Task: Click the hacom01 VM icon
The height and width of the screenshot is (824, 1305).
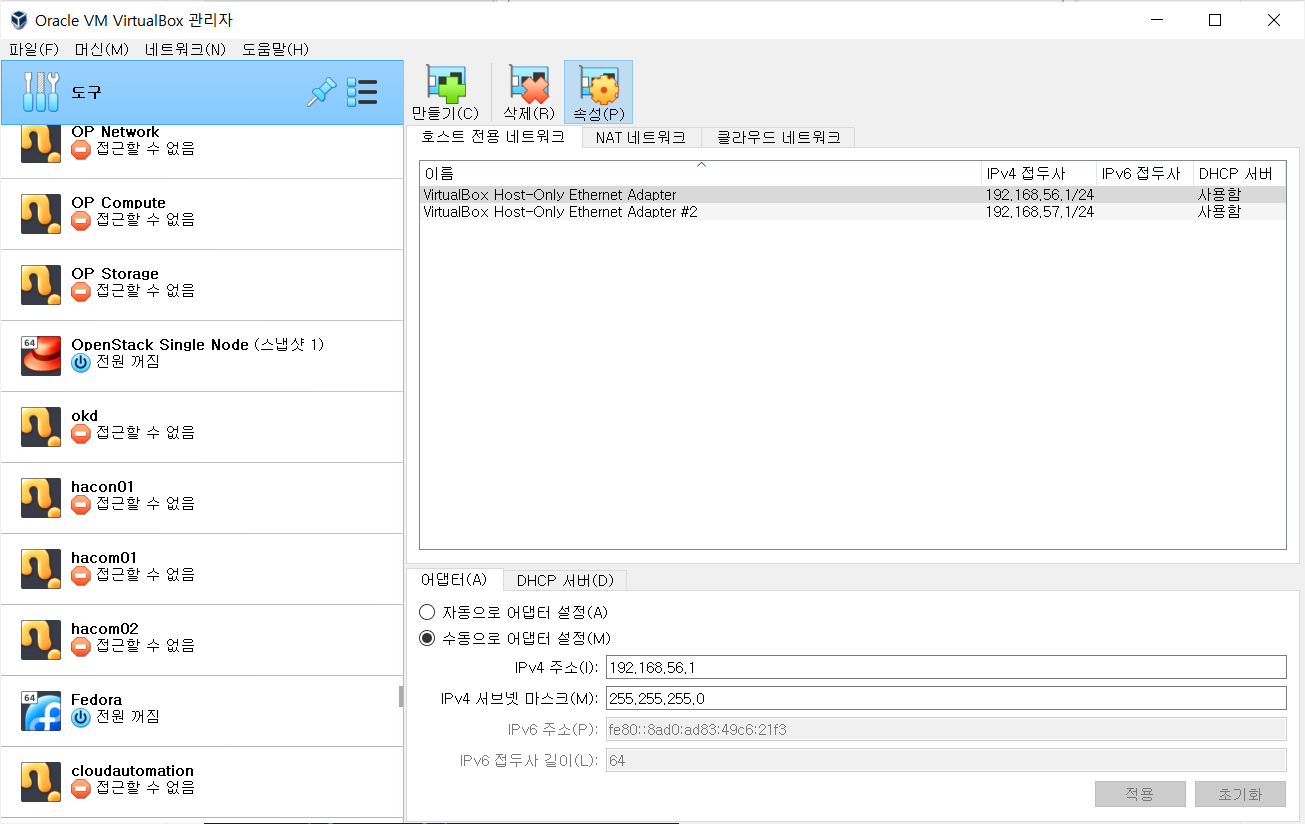Action: pyautogui.click(x=41, y=569)
